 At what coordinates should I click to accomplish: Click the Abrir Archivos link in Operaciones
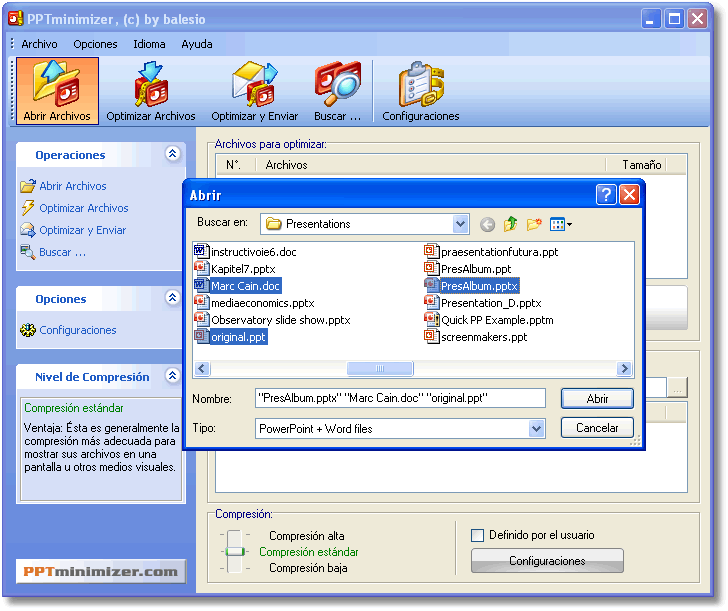coord(73,186)
